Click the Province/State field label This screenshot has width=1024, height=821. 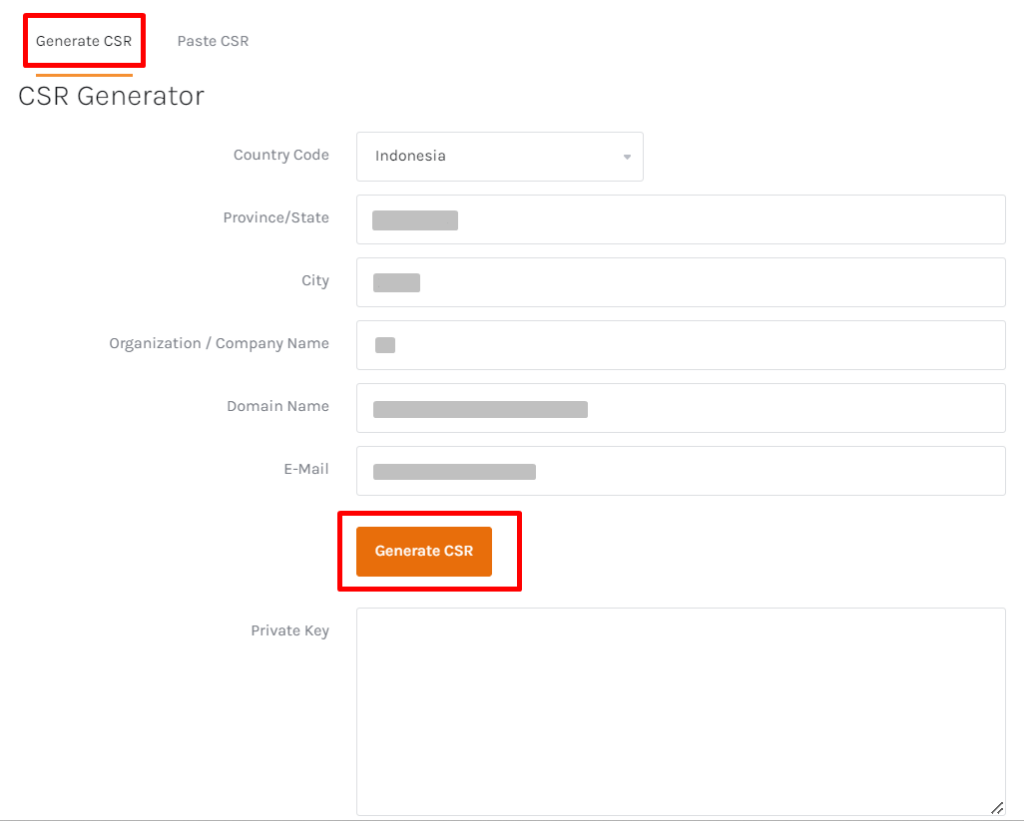[x=276, y=218]
